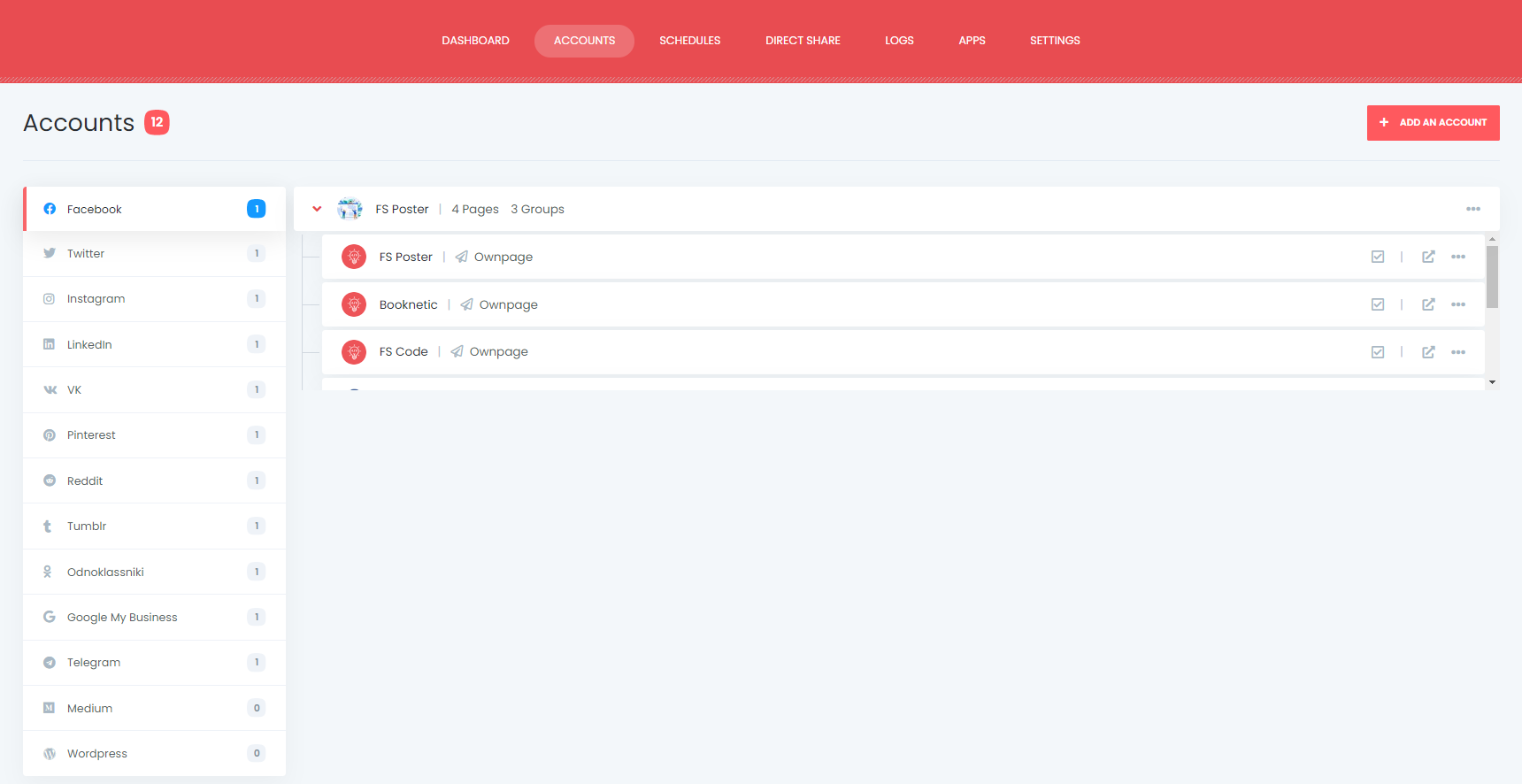Collapse the FS Poster account with red chevron
The image size is (1522, 784).
pyautogui.click(x=317, y=209)
